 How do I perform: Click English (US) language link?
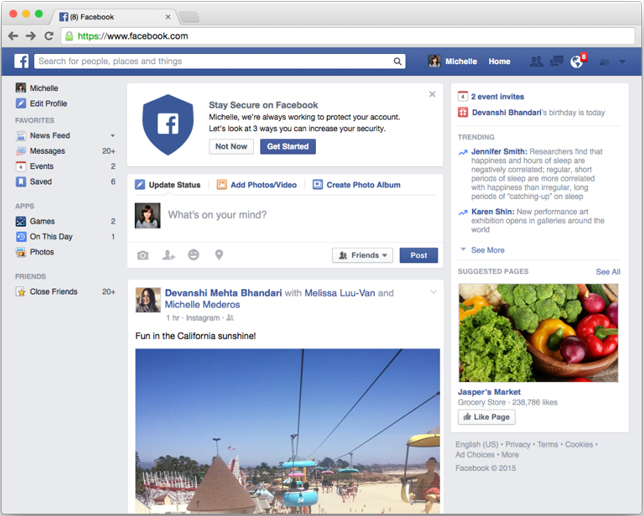tap(476, 445)
